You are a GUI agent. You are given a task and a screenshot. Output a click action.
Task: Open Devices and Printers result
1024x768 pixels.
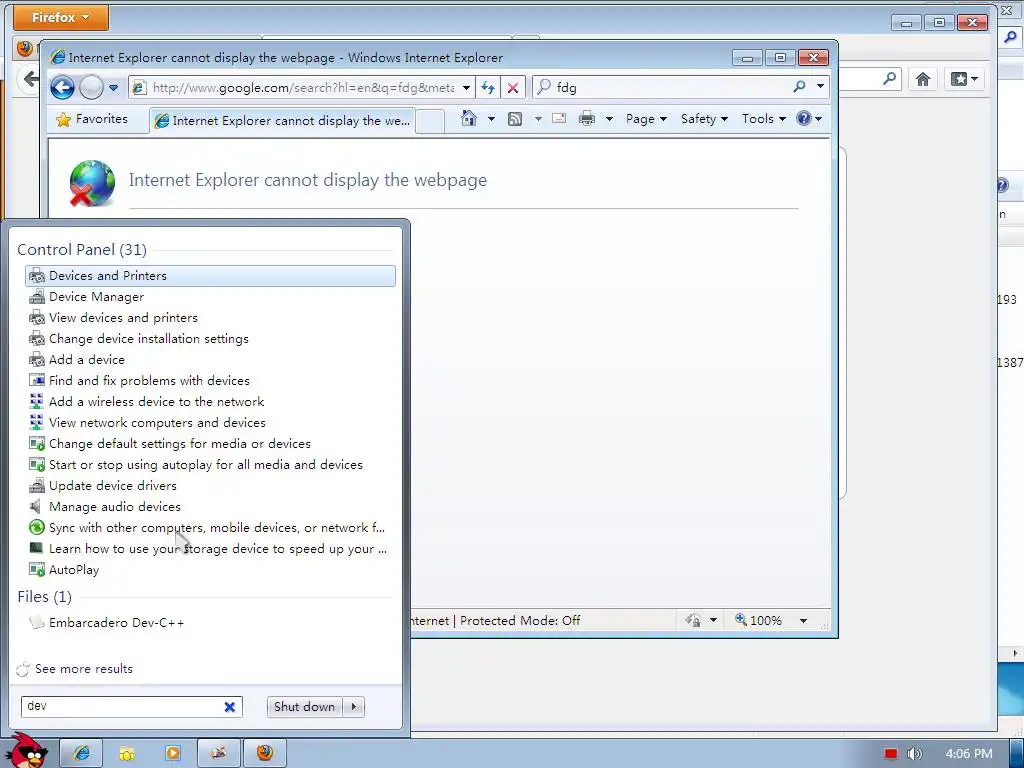point(210,276)
